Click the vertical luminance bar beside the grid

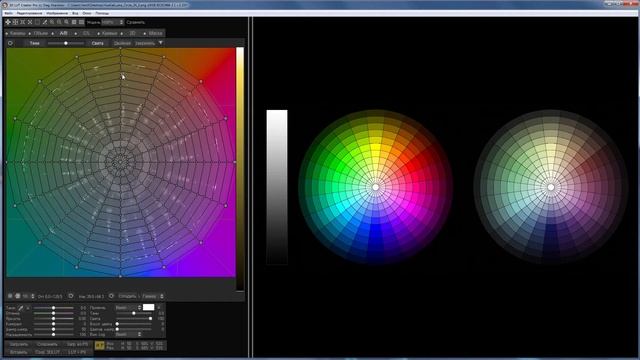point(240,169)
